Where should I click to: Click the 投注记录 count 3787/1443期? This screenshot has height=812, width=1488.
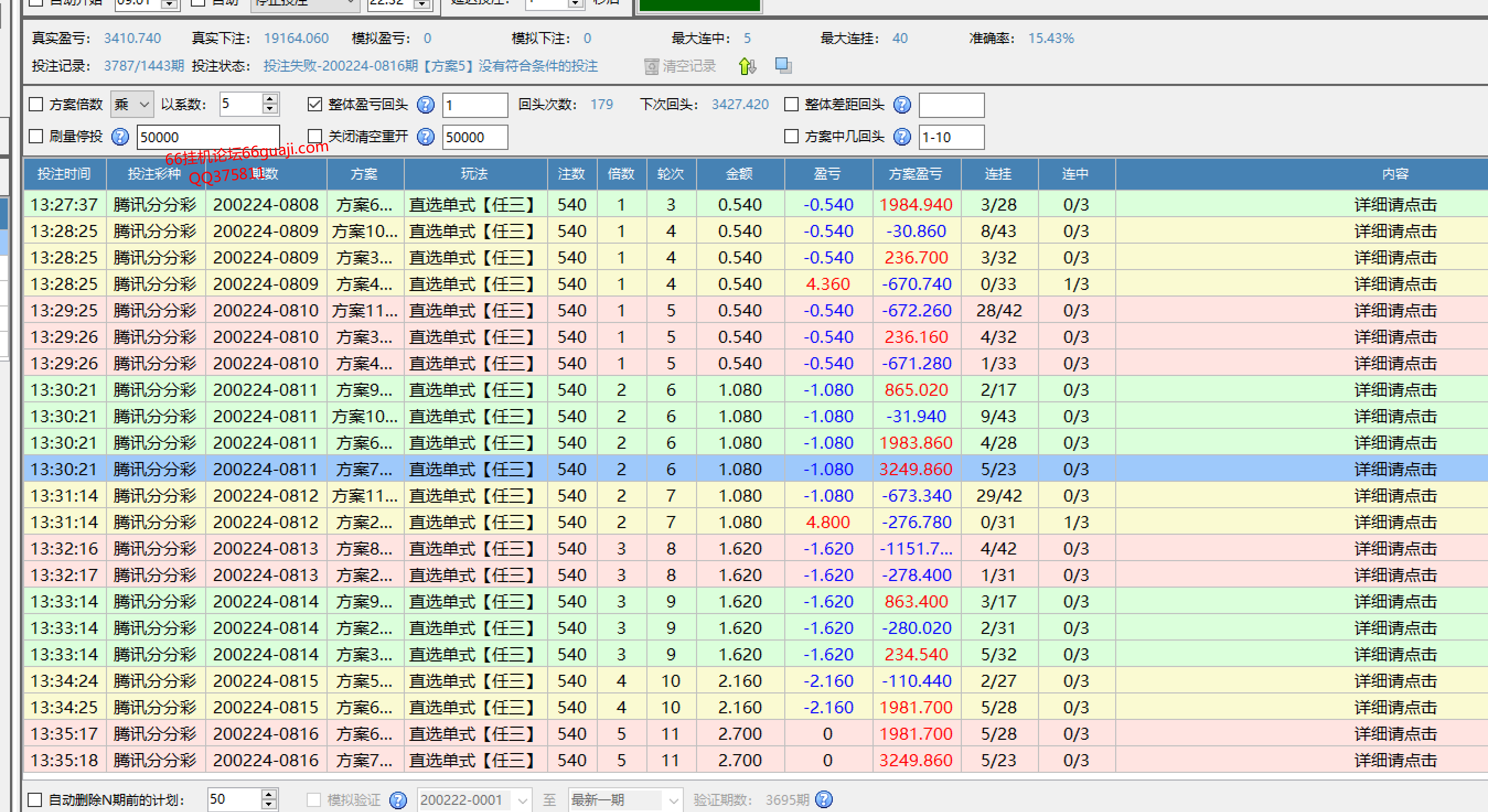pyautogui.click(x=144, y=66)
